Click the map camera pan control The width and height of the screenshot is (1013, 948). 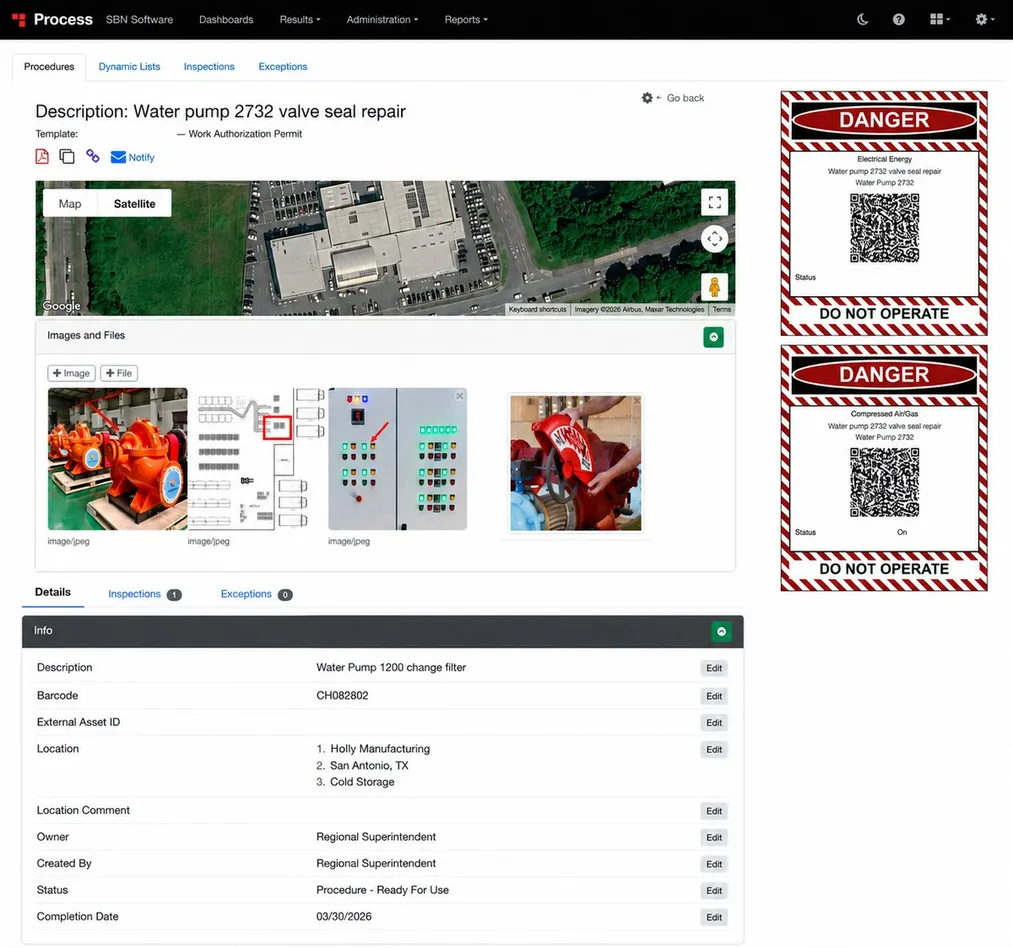(x=715, y=239)
